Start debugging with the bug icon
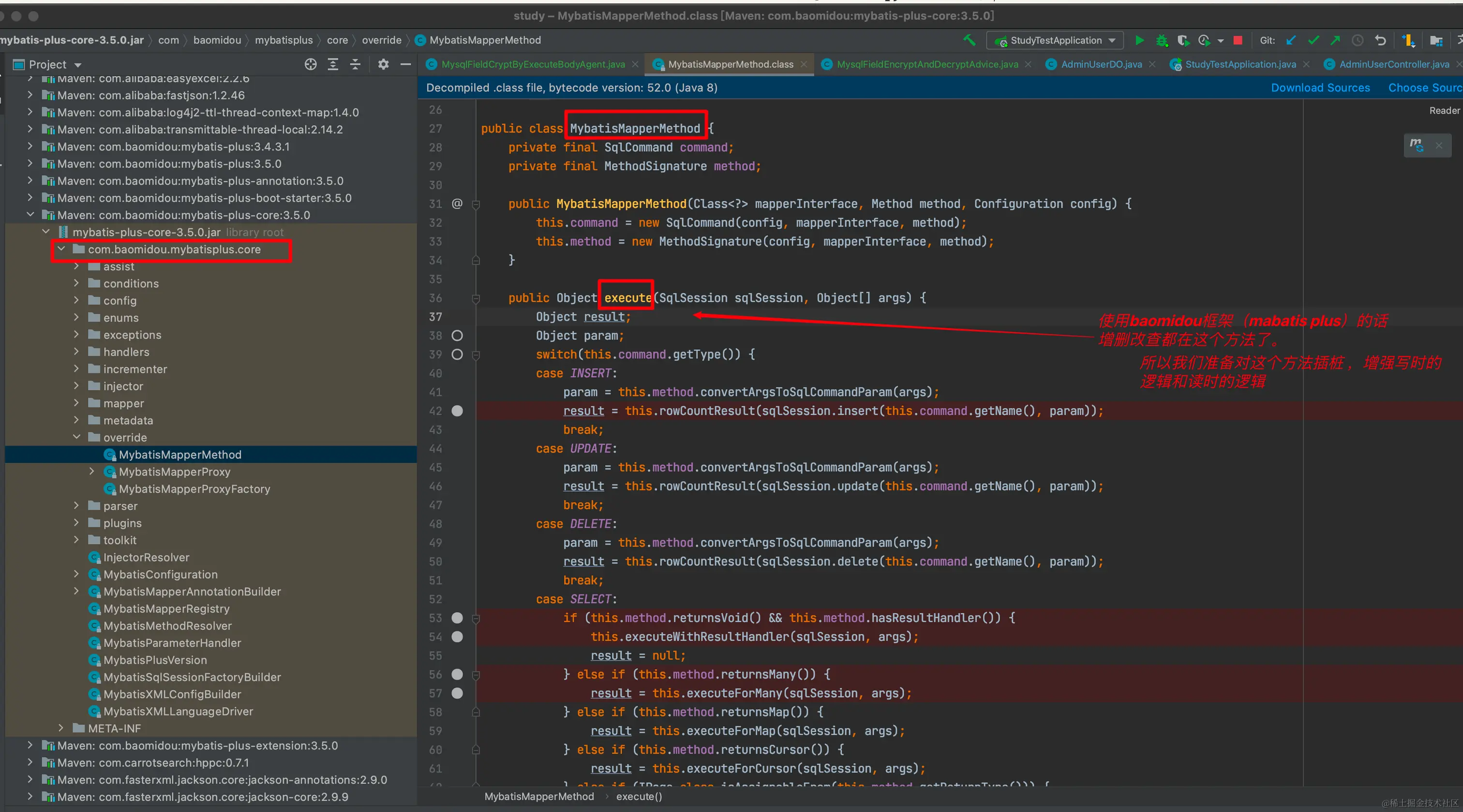Screen dimensions: 1463x812 tap(1162, 40)
